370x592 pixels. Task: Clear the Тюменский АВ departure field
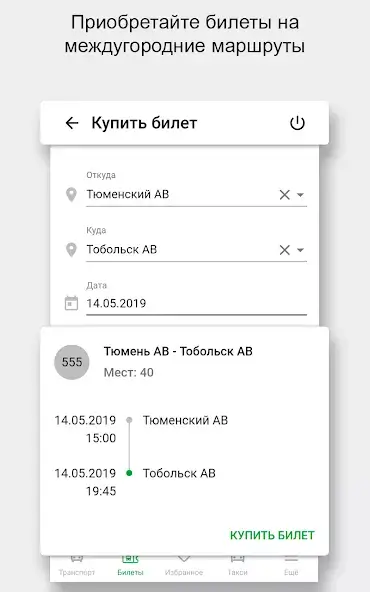(x=284, y=195)
